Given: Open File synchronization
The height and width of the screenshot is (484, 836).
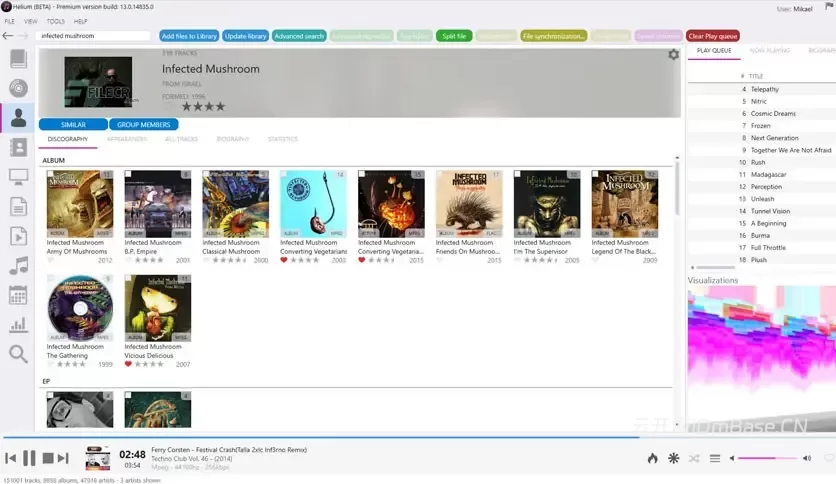Looking at the screenshot, I should (x=553, y=36).
